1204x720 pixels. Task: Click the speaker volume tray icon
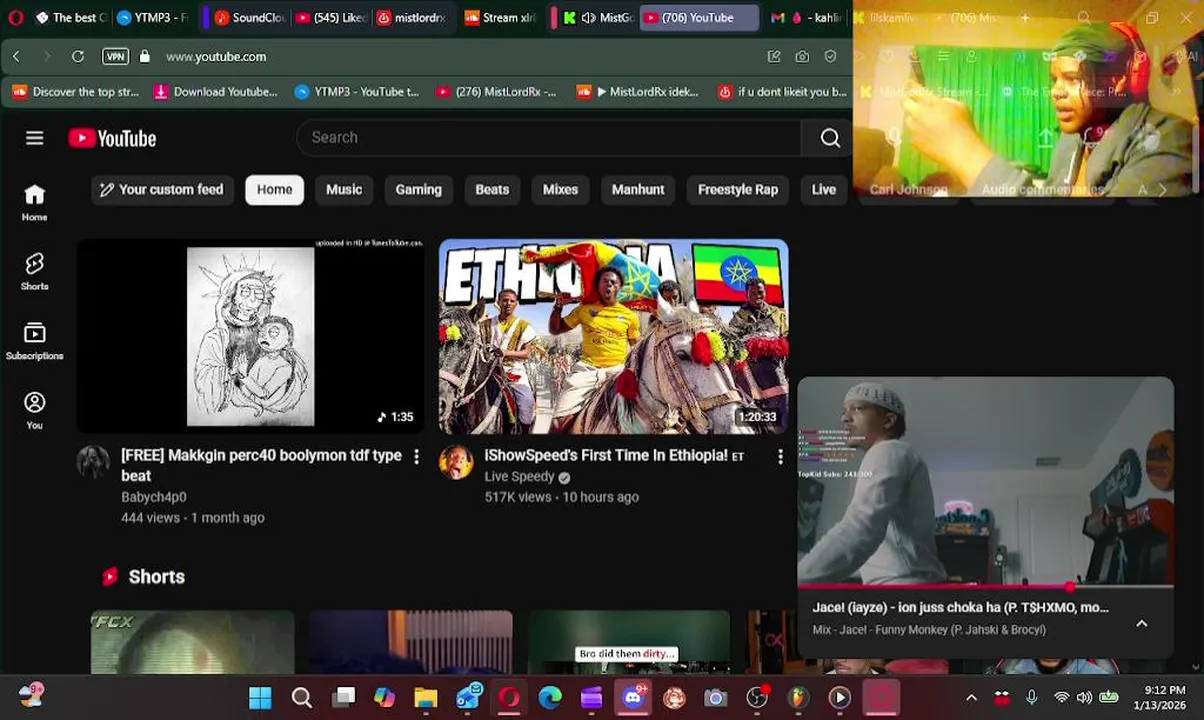point(1085,698)
